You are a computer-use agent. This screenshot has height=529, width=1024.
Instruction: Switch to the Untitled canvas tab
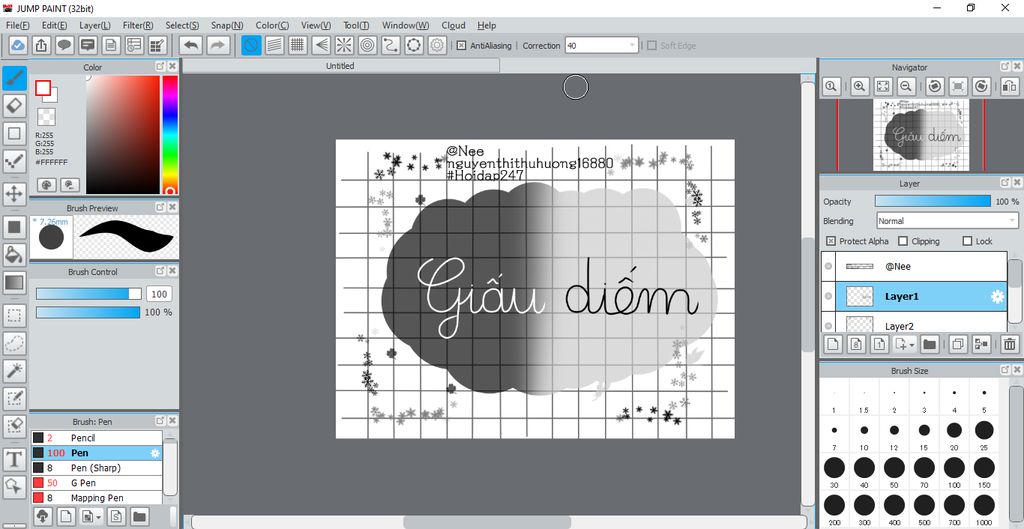point(340,66)
